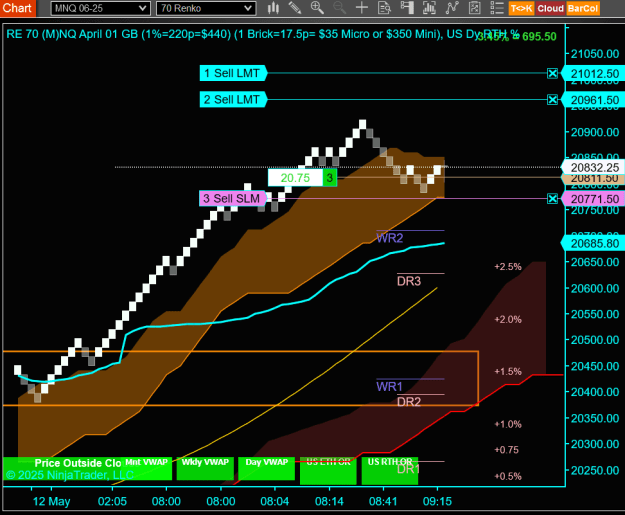Click the zoom in magnifier icon
The width and height of the screenshot is (625, 515).
317,8
